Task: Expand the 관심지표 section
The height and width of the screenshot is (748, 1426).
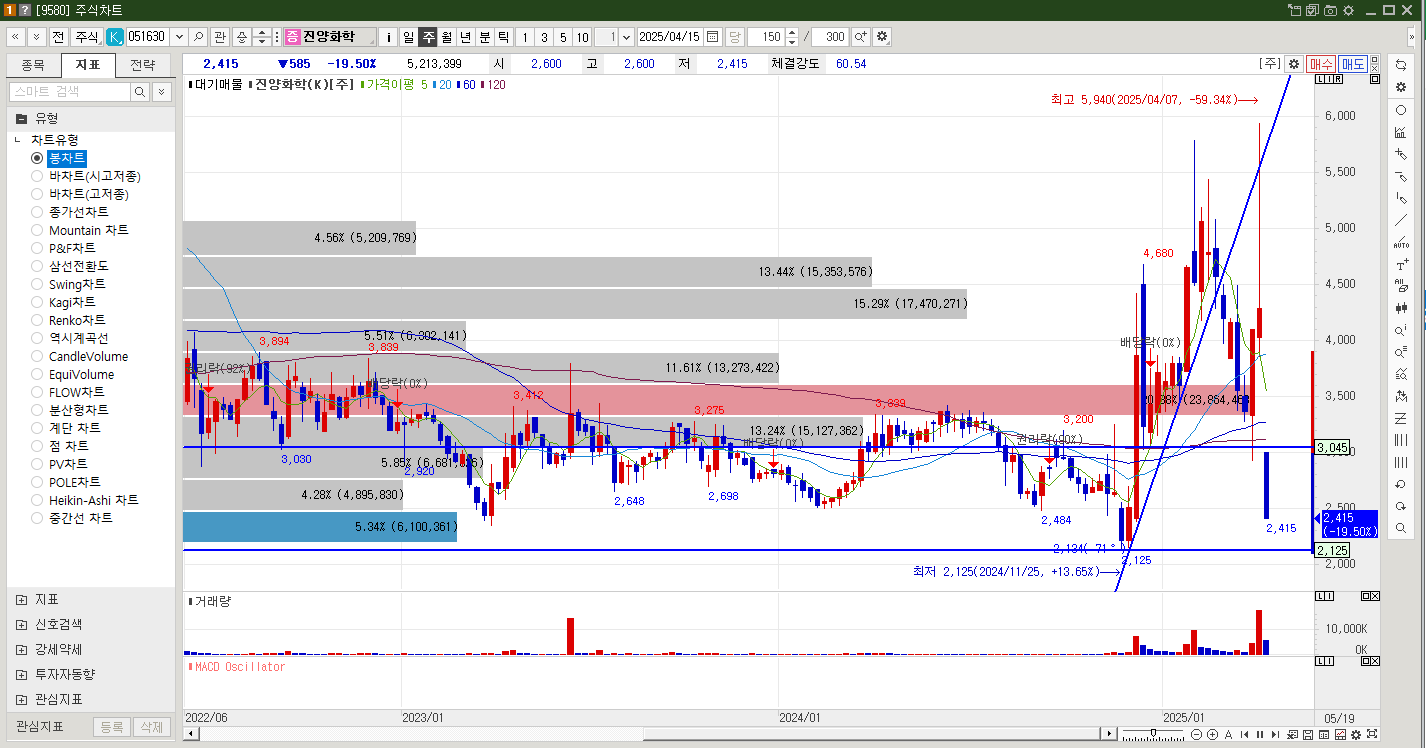Action: (22, 699)
